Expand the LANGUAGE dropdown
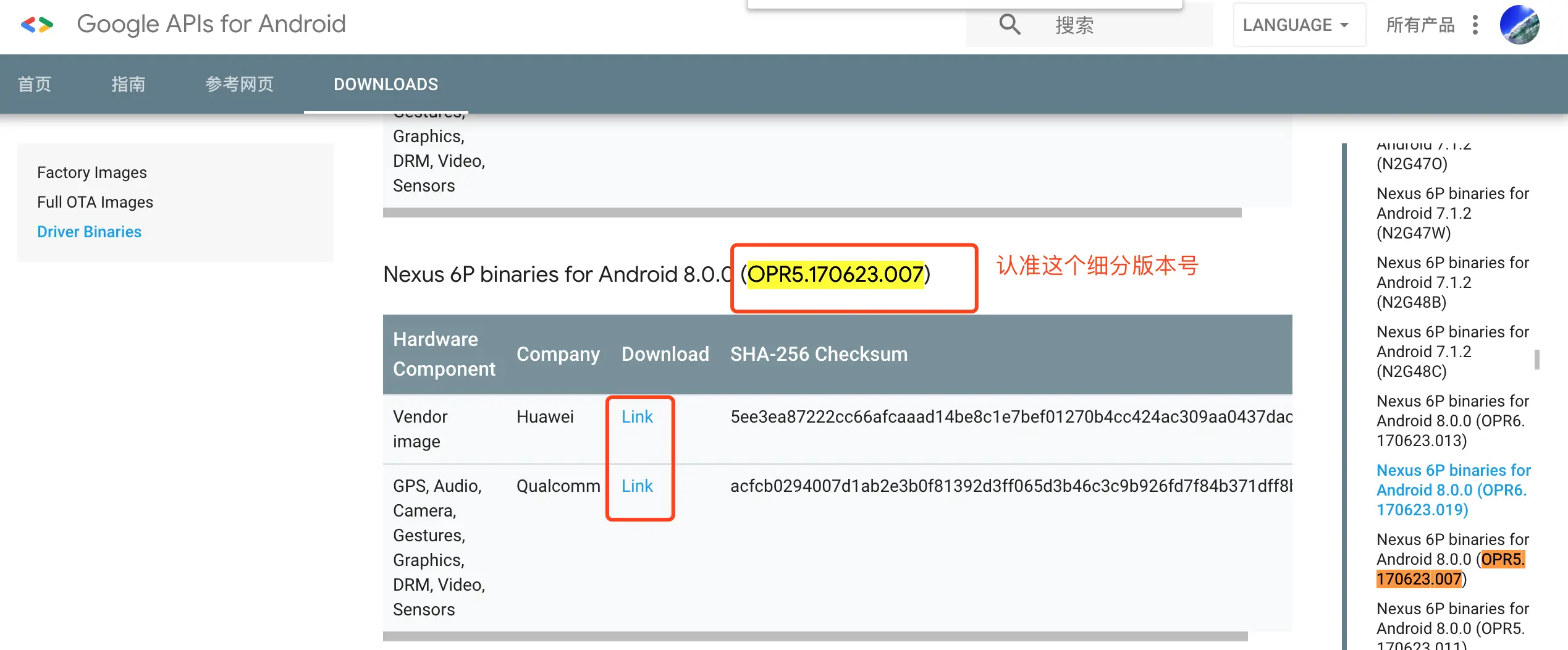The image size is (1568, 650). click(x=1299, y=25)
